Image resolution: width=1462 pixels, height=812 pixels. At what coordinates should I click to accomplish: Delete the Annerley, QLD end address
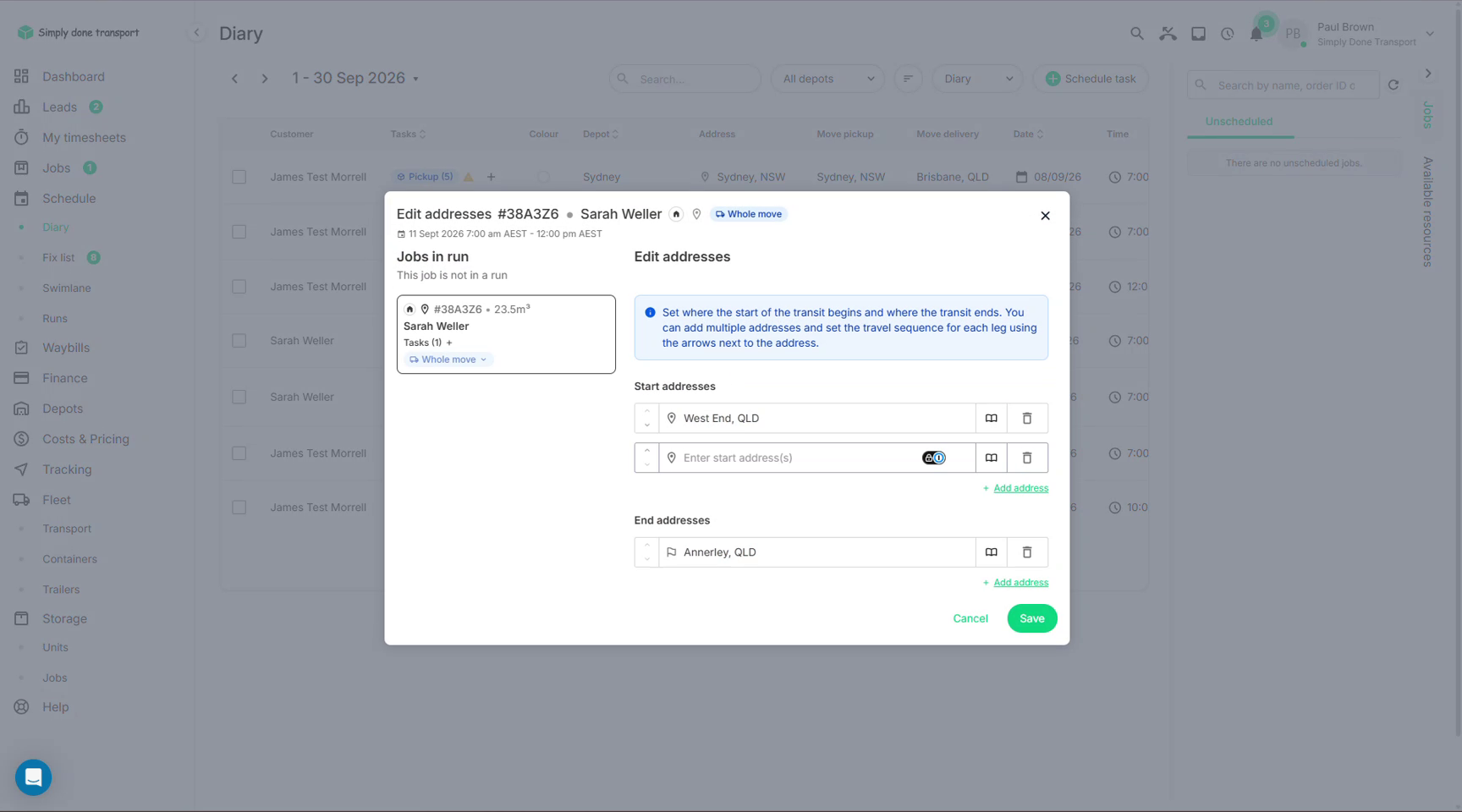pos(1027,552)
